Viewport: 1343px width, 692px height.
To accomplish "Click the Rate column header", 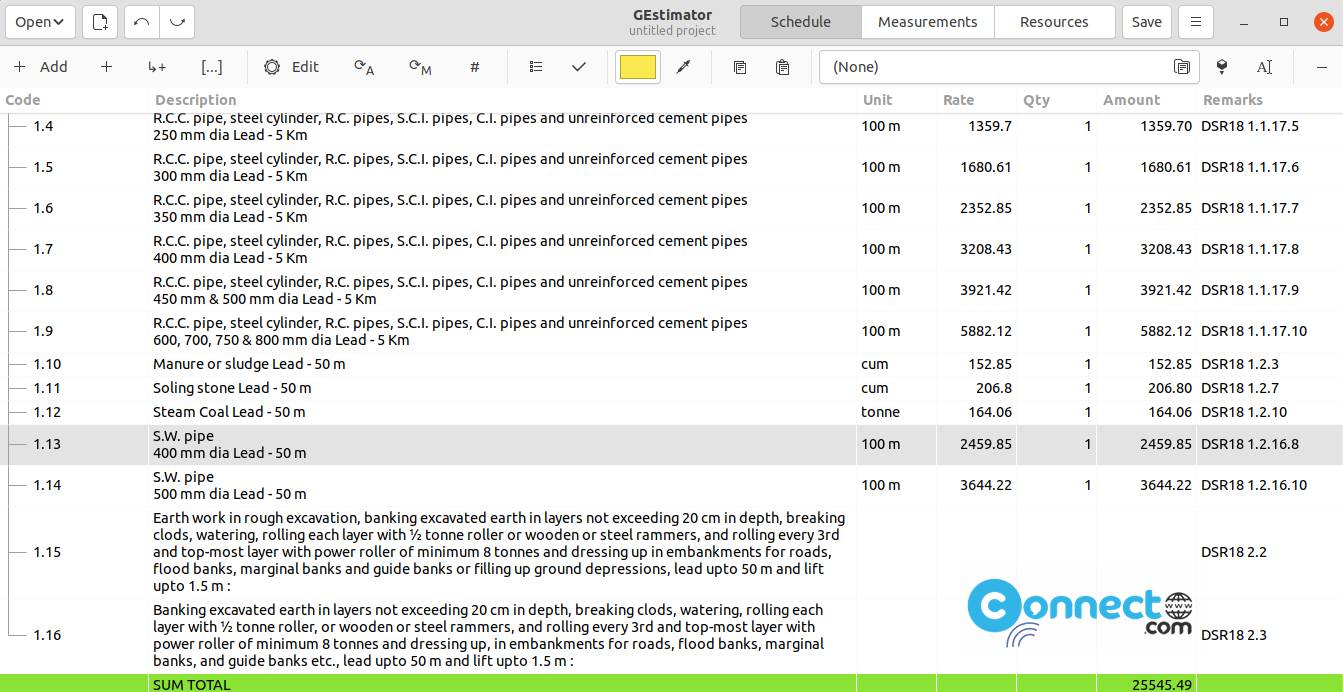I will [958, 100].
